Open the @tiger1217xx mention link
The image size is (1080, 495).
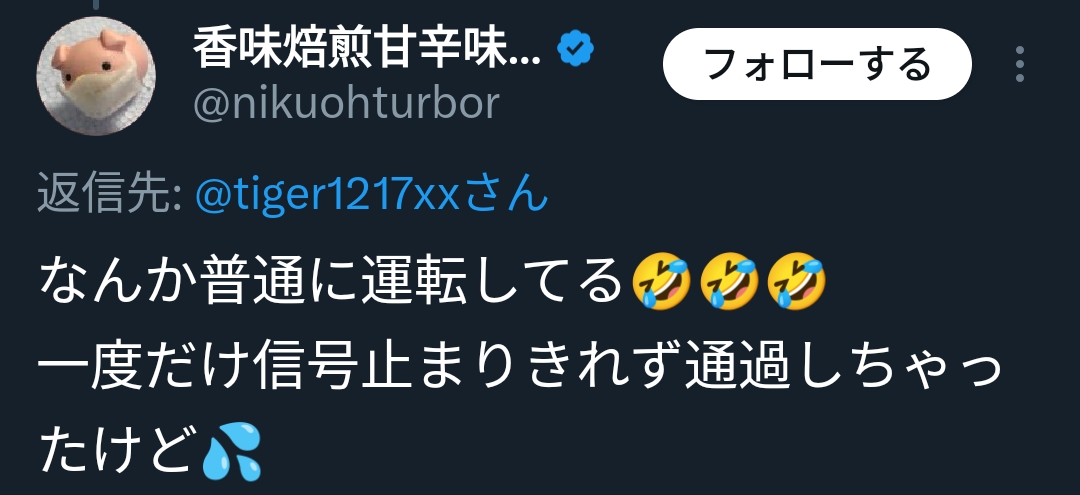coord(328,195)
